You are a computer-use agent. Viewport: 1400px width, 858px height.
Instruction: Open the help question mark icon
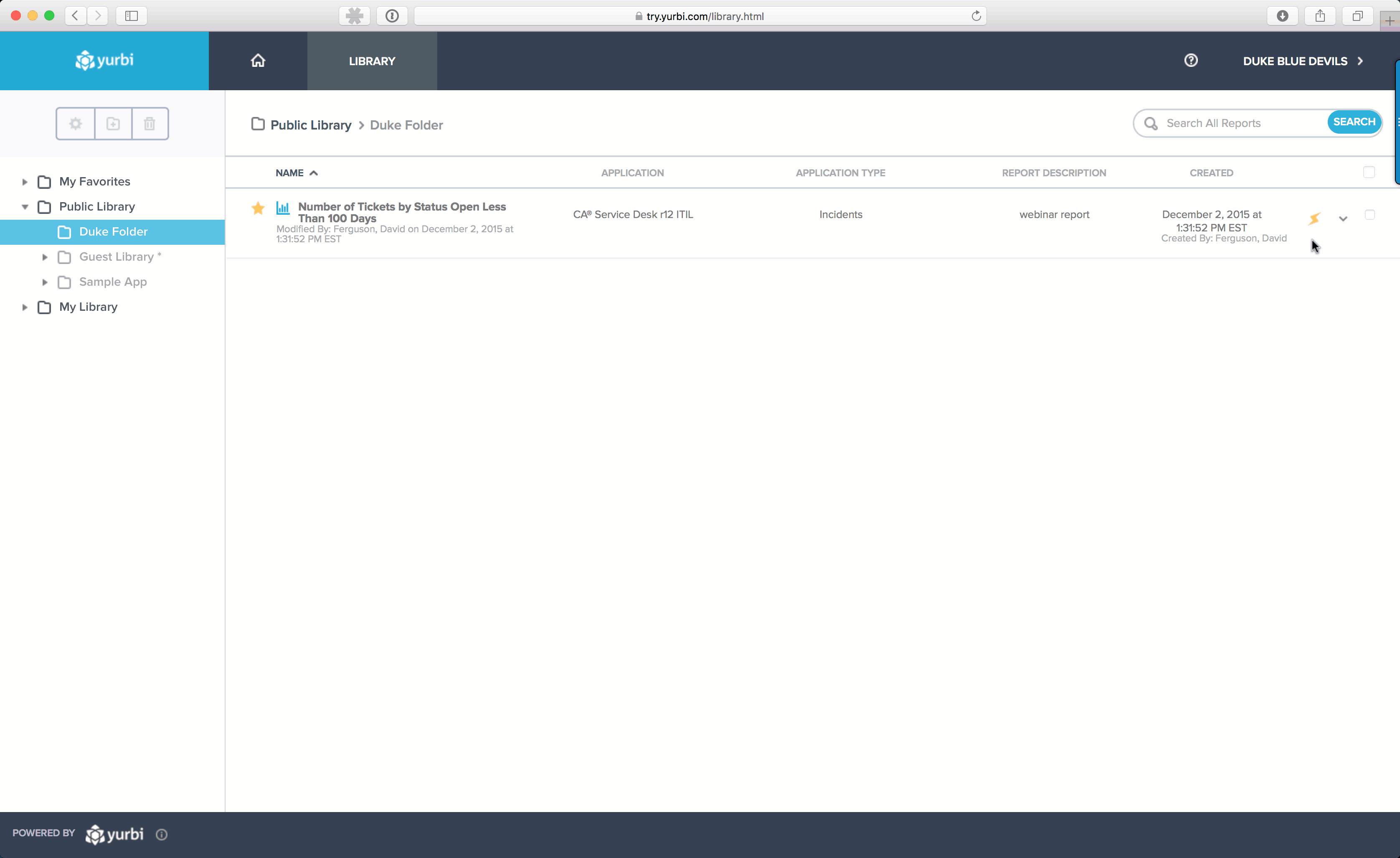pyautogui.click(x=1191, y=60)
